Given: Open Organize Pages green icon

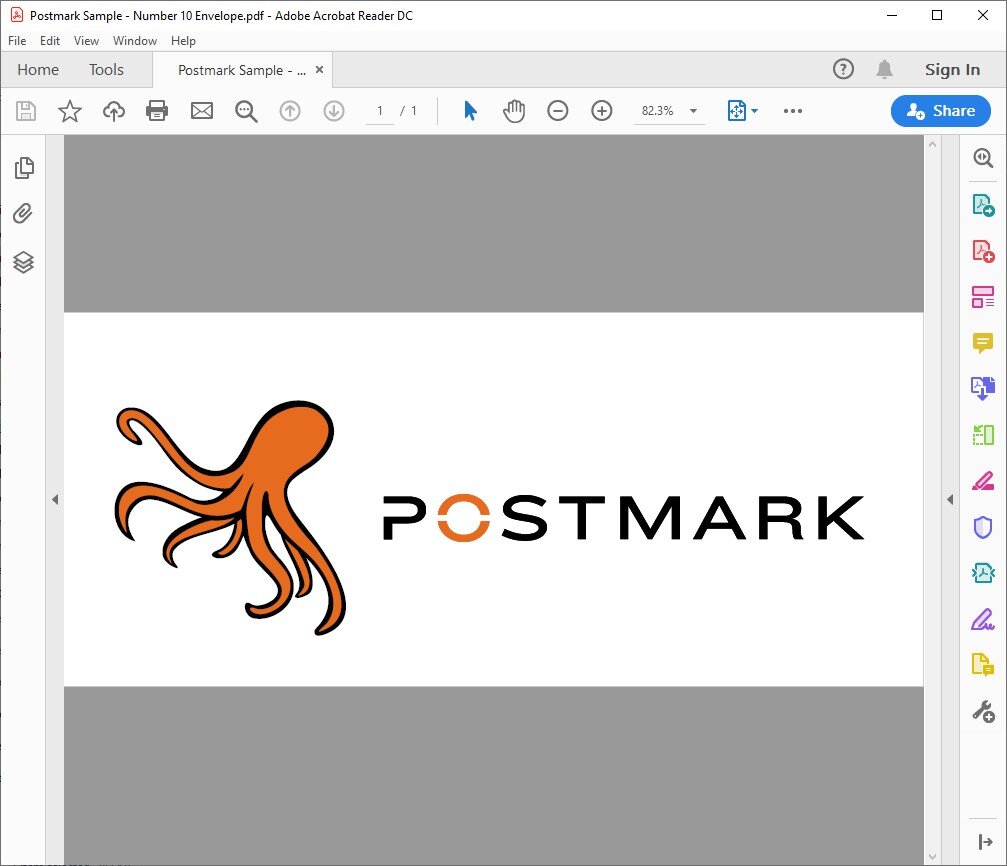Looking at the screenshot, I should [x=983, y=435].
